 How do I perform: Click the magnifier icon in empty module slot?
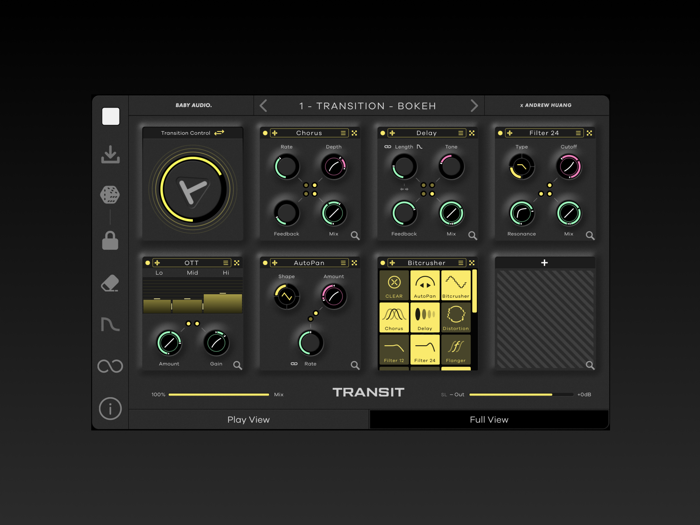pos(590,365)
